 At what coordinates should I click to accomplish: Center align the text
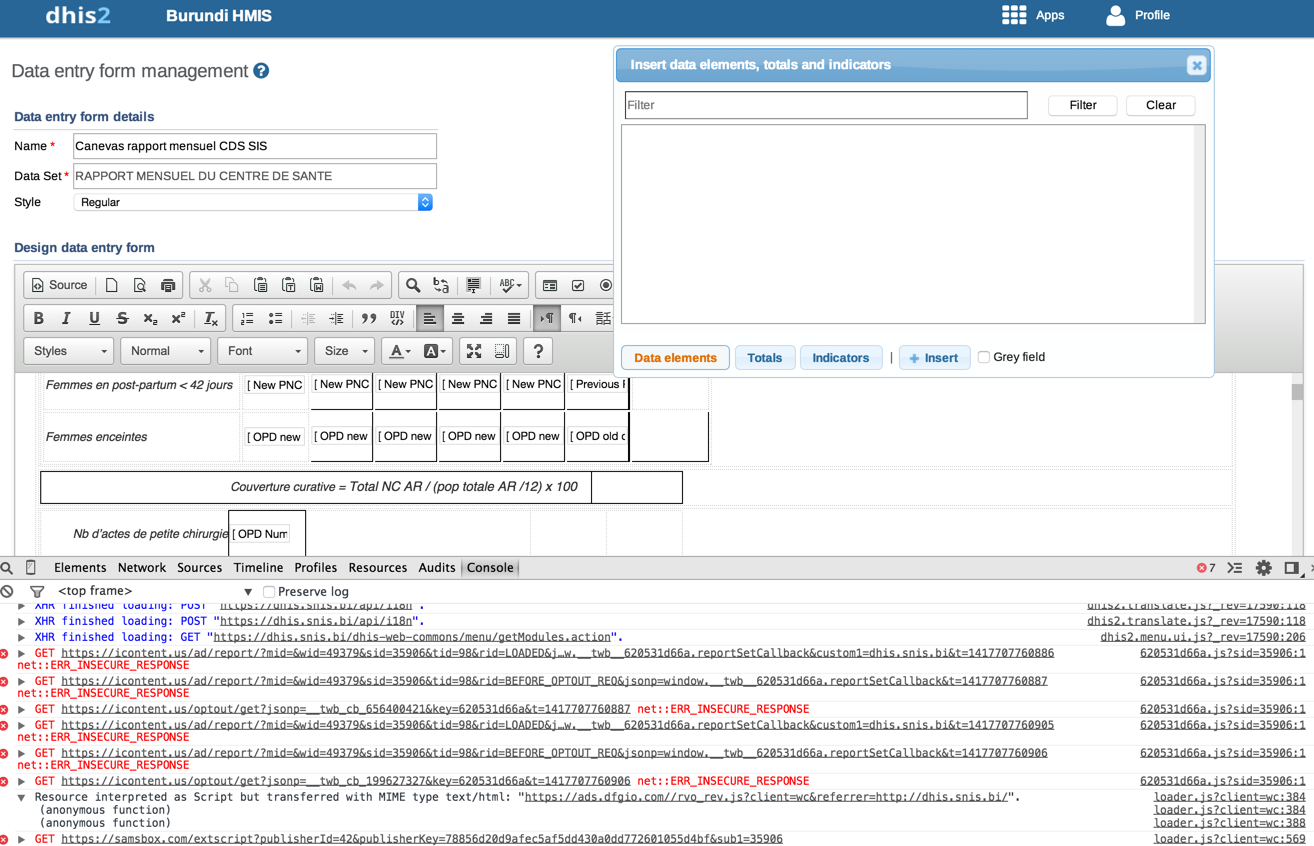click(x=458, y=319)
